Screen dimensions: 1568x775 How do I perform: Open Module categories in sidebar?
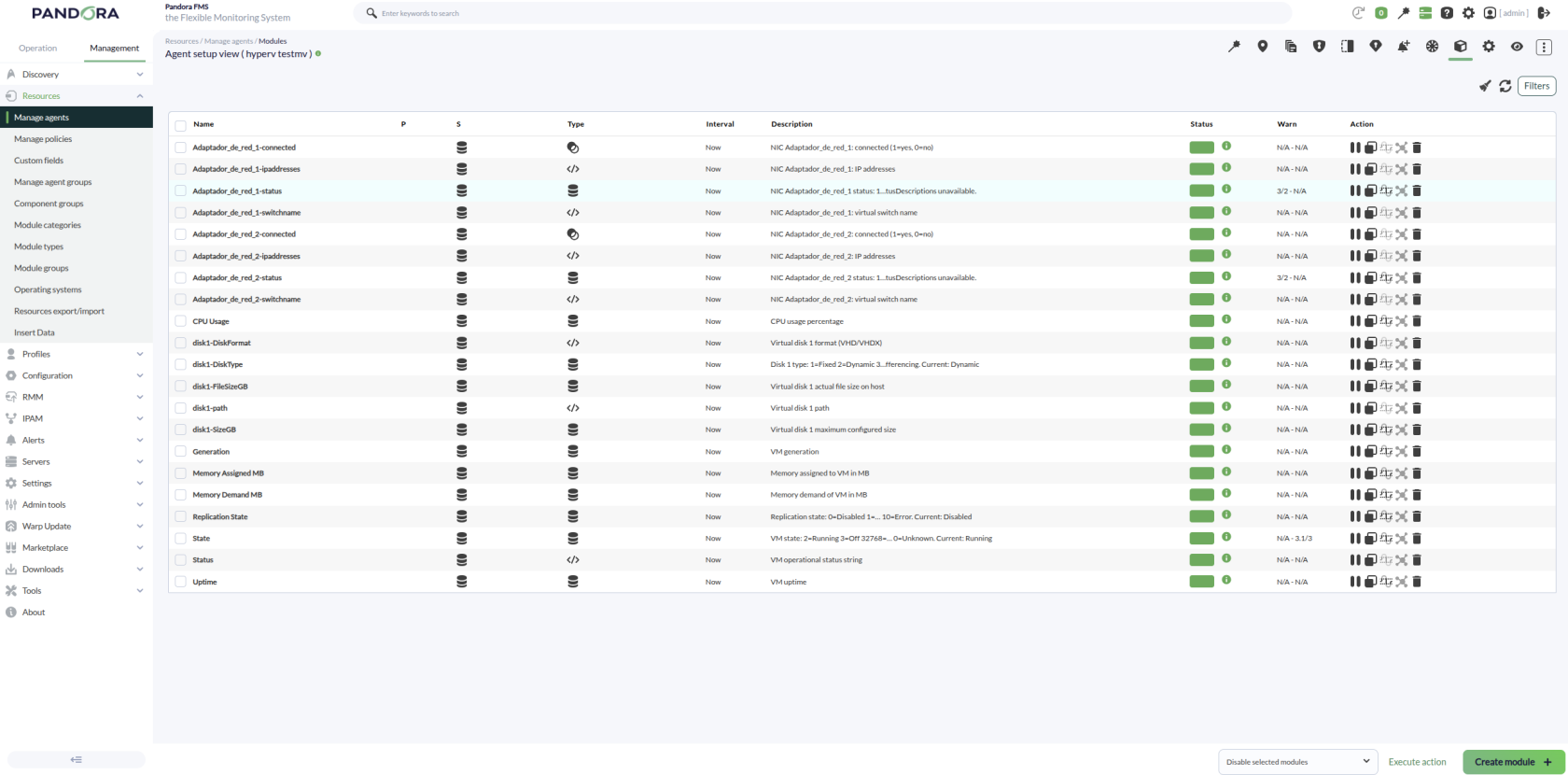pos(48,225)
